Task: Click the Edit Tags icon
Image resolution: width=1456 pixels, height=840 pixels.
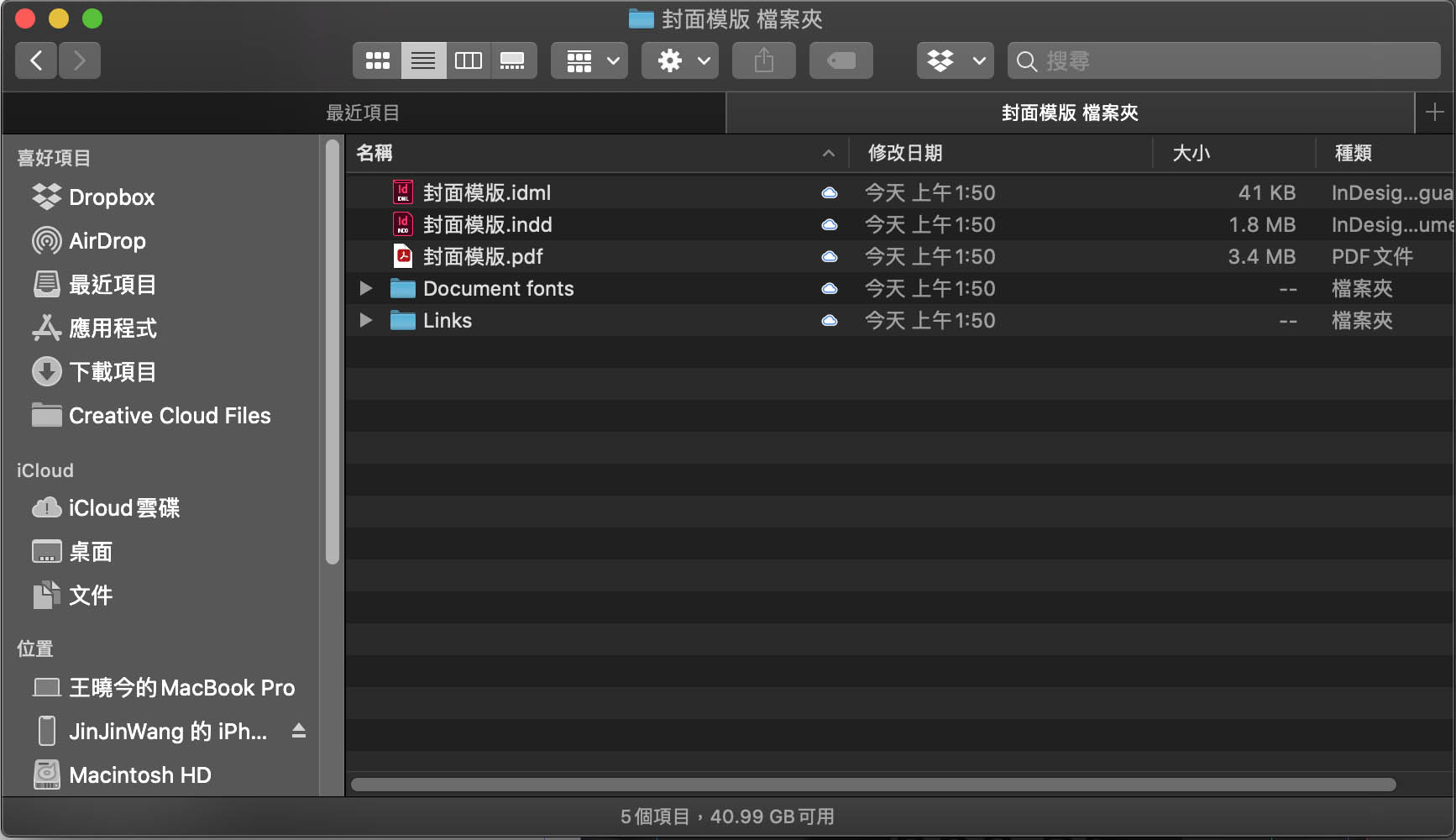Action: click(x=841, y=60)
